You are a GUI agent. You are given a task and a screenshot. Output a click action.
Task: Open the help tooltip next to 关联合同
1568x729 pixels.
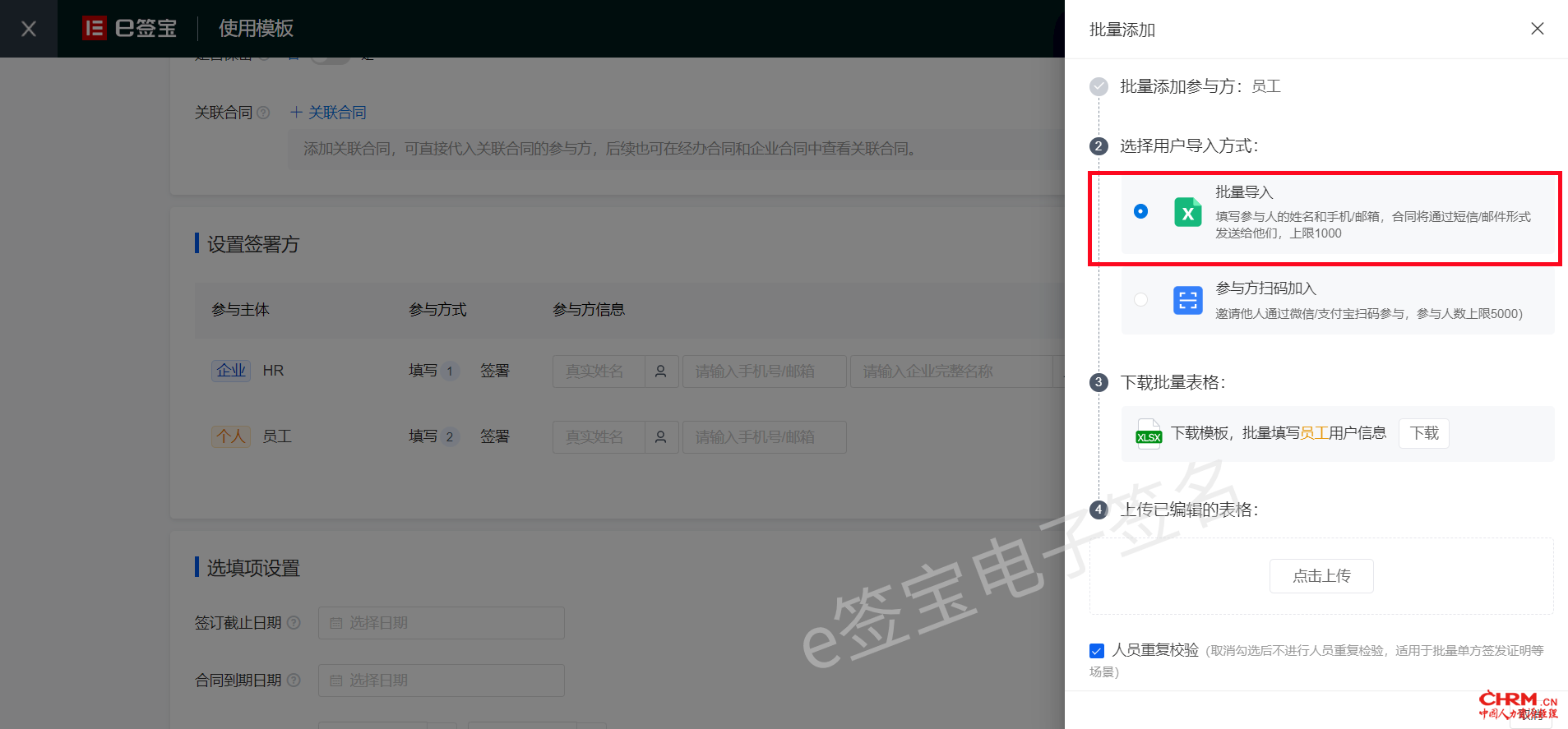click(x=263, y=113)
